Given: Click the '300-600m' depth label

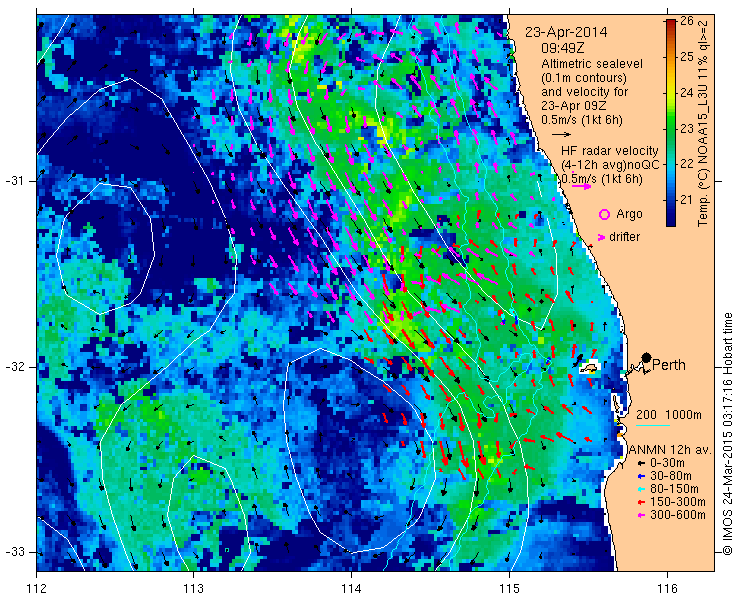Looking at the screenshot, I should [678, 515].
